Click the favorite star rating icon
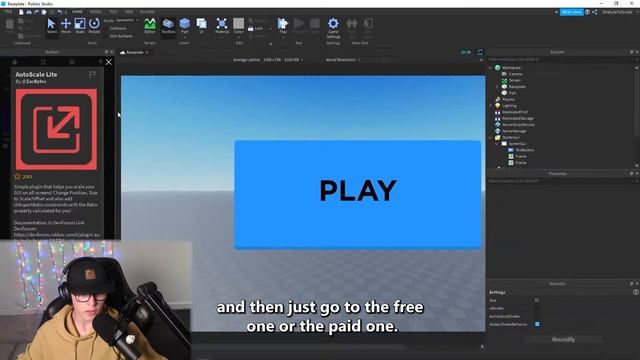 (x=17, y=177)
